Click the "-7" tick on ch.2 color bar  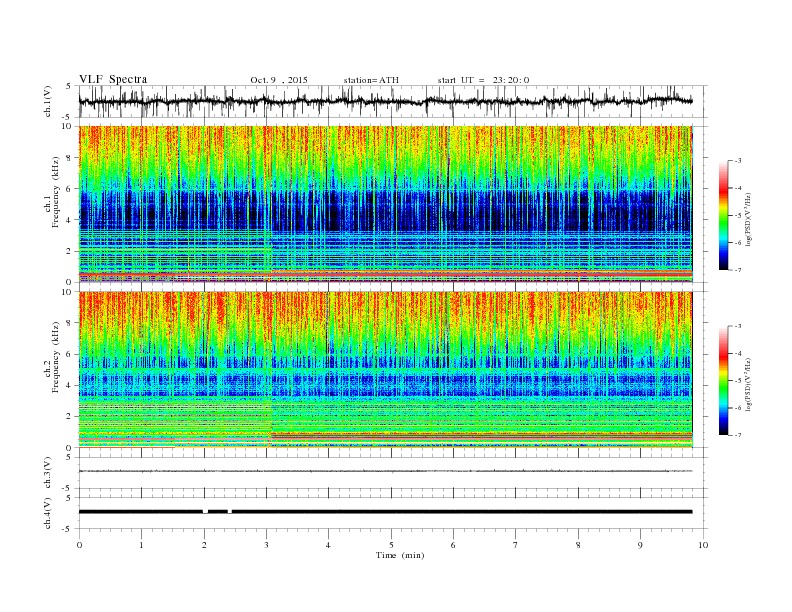click(738, 435)
